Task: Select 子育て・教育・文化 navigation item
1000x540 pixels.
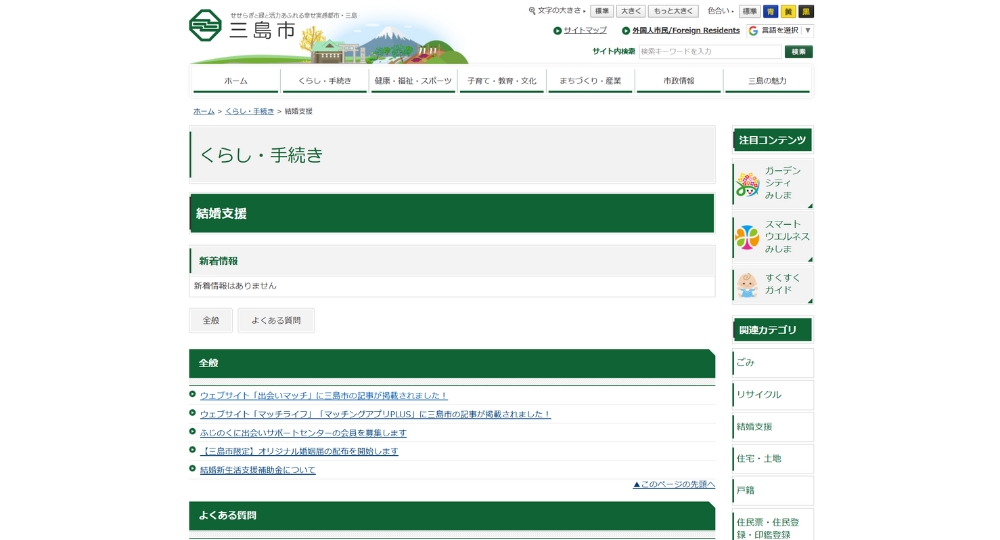Action: [x=502, y=81]
